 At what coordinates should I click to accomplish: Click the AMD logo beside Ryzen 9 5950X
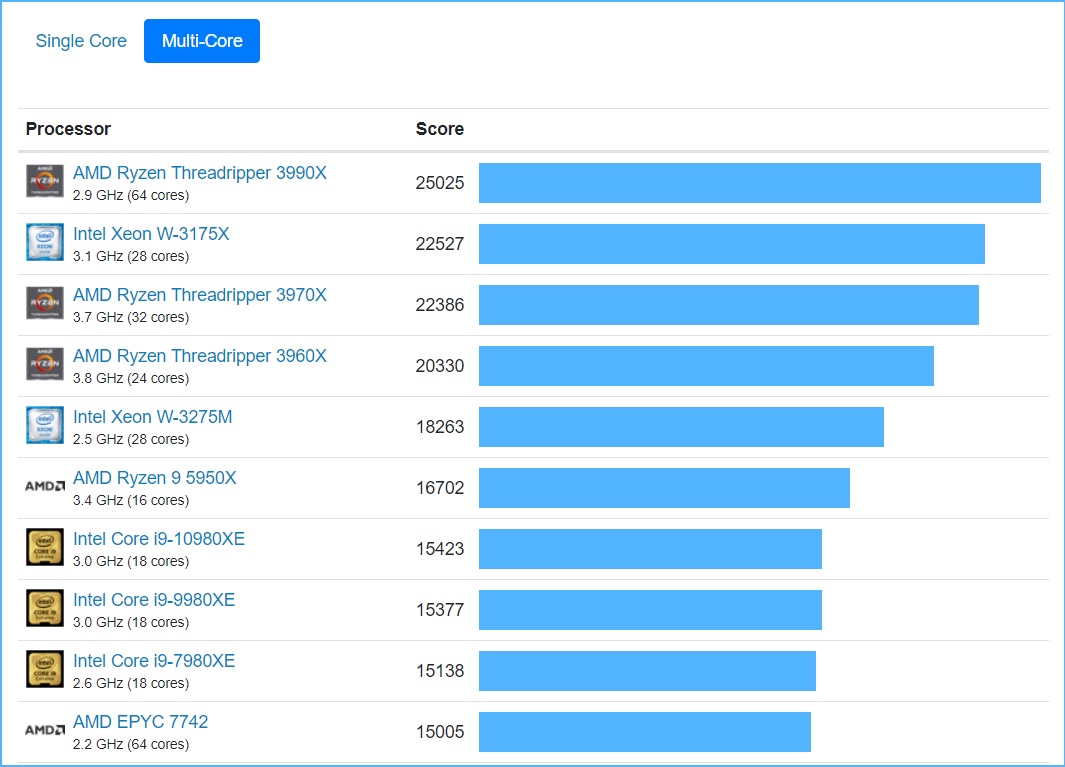click(45, 486)
